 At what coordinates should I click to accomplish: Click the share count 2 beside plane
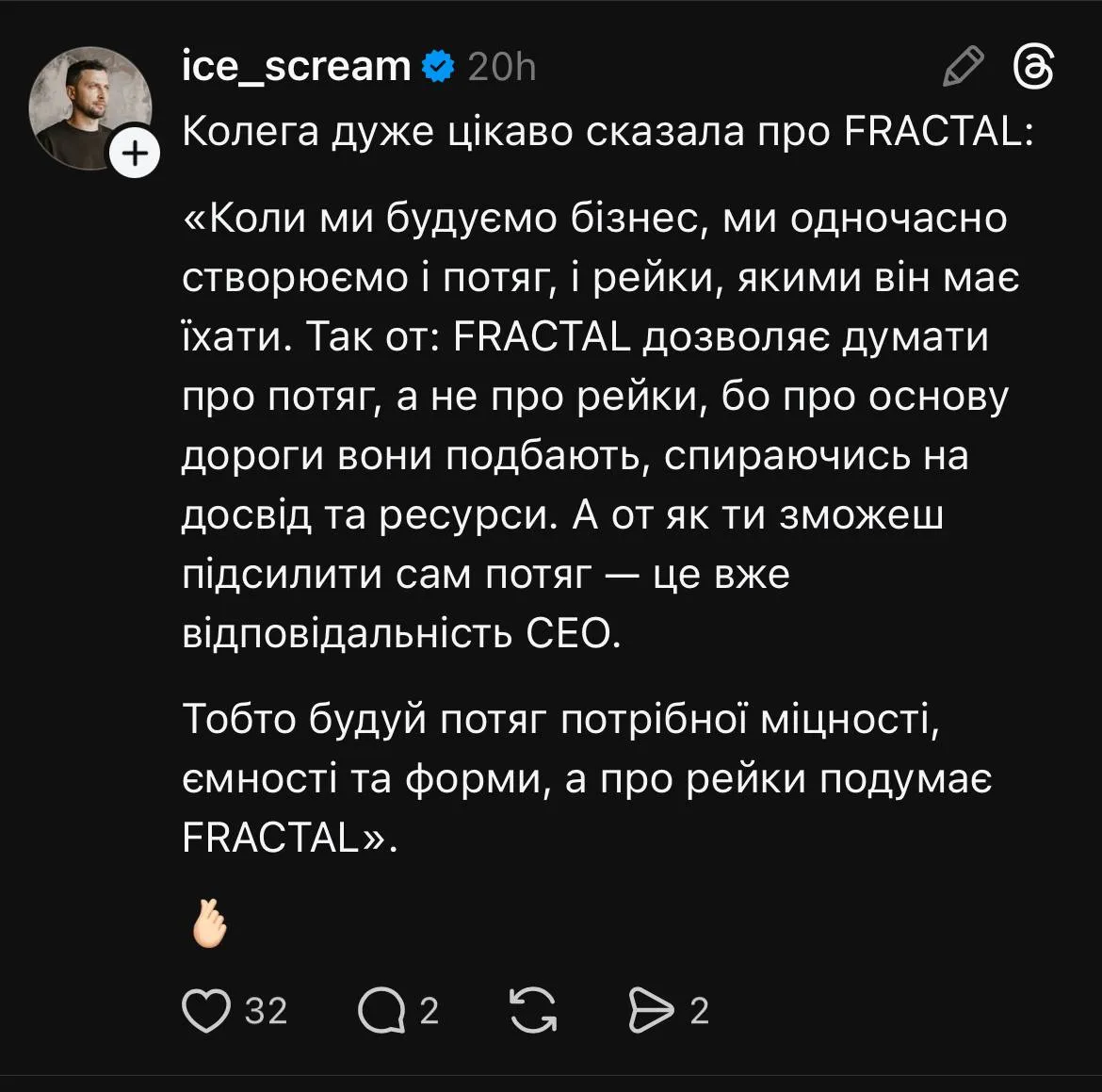(699, 1011)
